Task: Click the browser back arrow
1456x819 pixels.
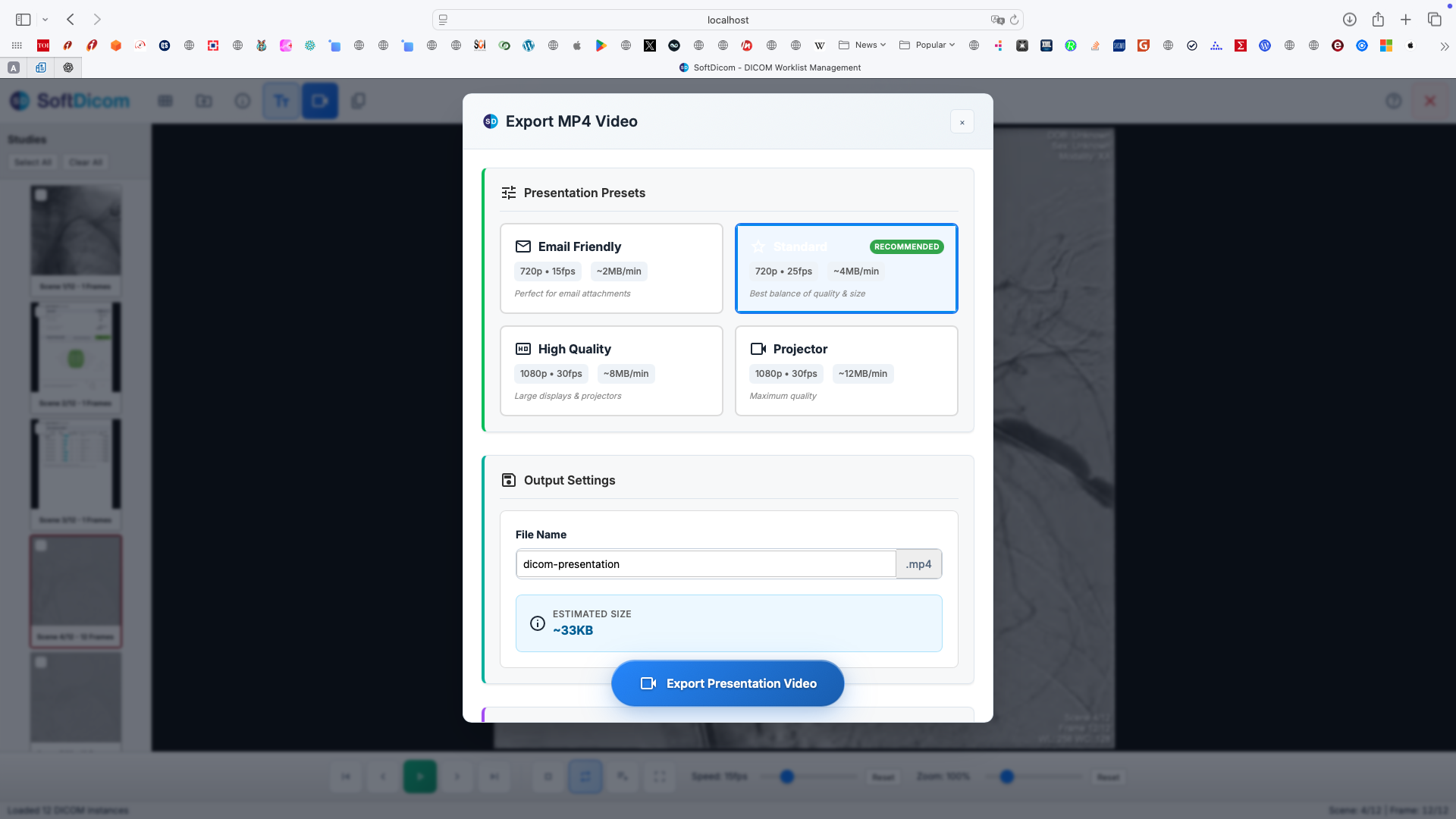Action: 71,20
